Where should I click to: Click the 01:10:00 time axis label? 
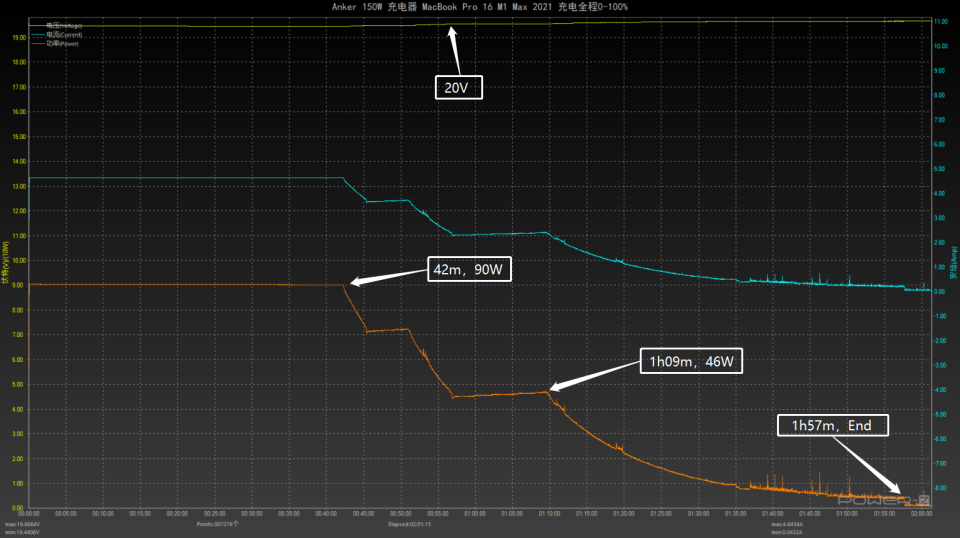[549, 514]
